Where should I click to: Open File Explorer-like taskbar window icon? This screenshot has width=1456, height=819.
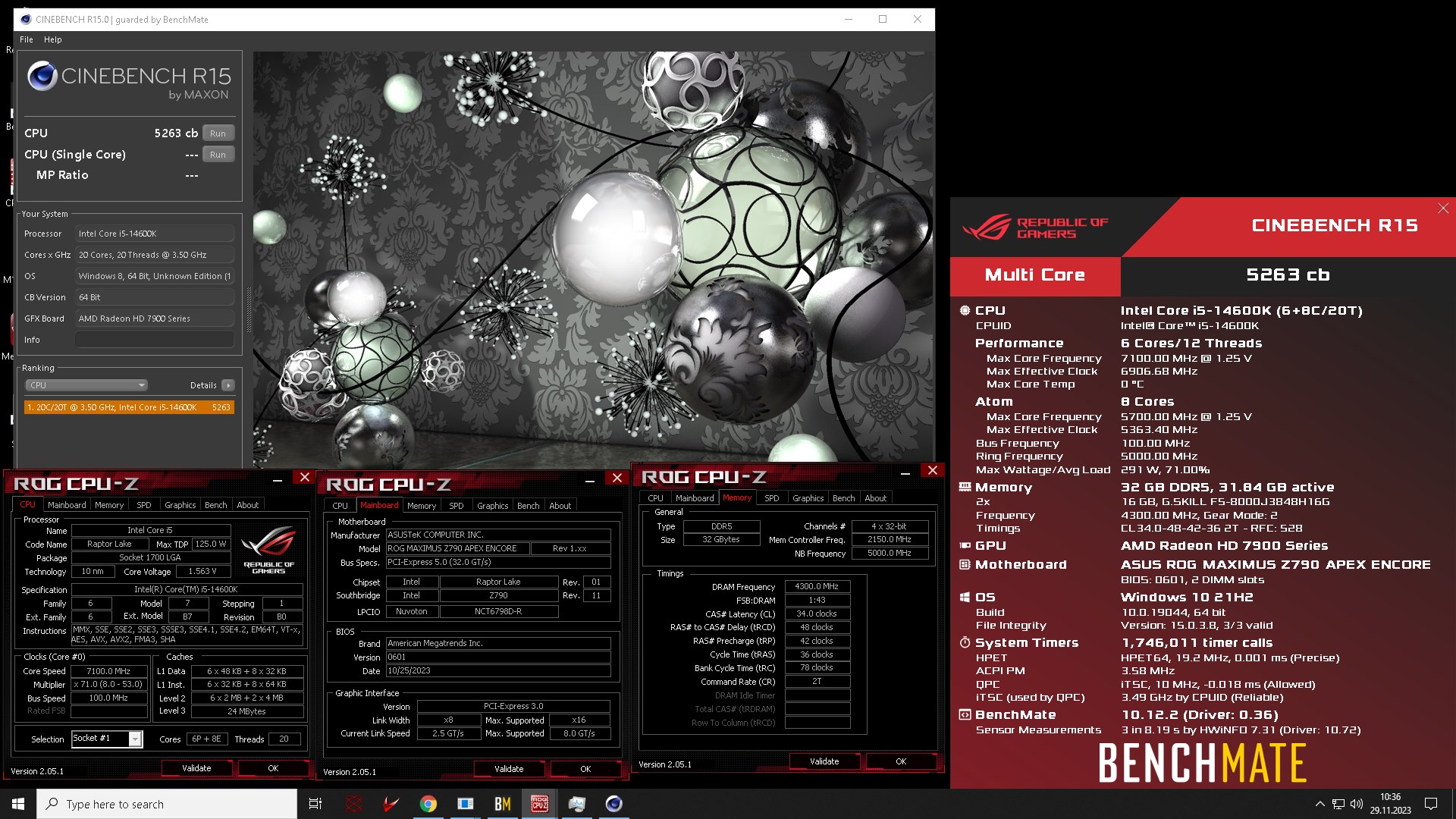[466, 804]
